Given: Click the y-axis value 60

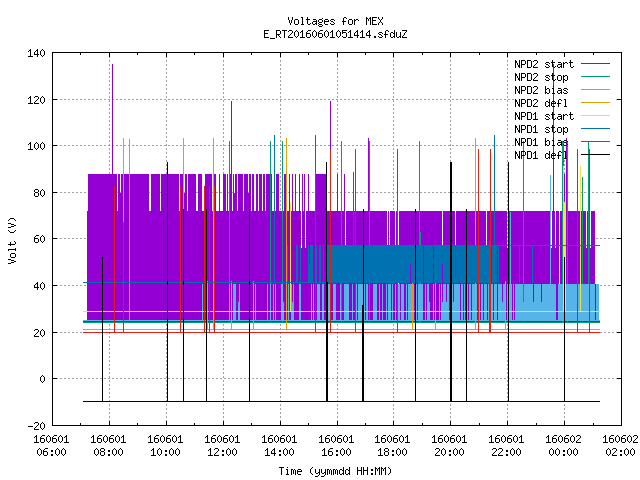Looking at the screenshot, I should [x=39, y=239].
